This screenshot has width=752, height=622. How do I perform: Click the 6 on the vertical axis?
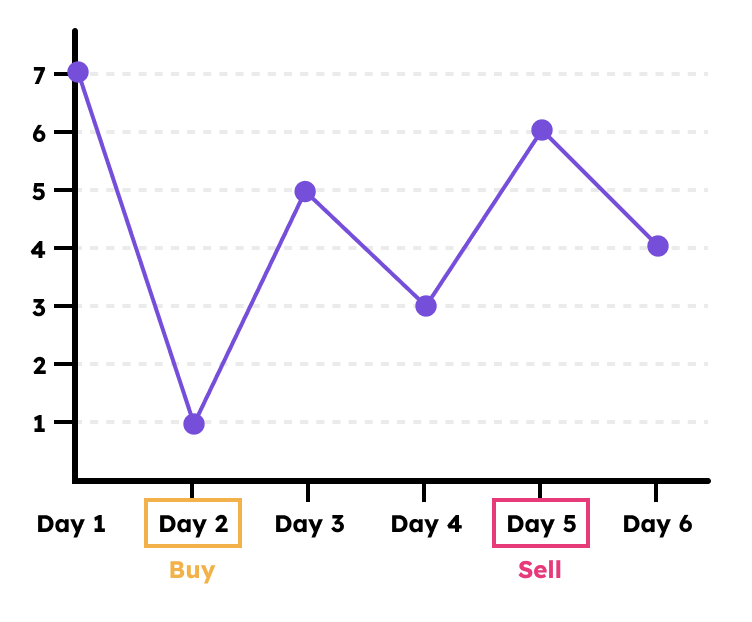[x=39, y=132]
